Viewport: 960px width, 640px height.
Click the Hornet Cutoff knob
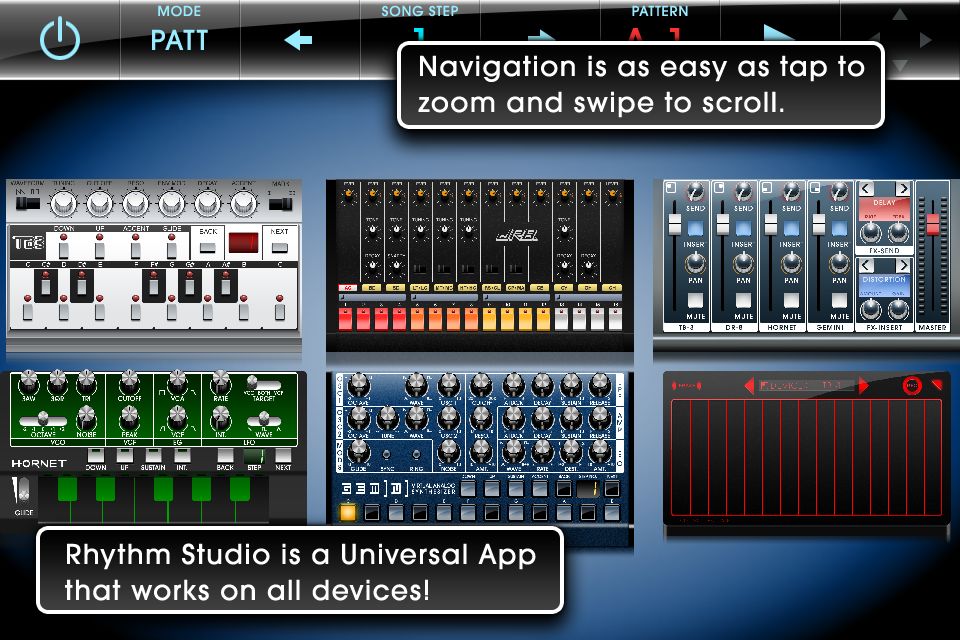(129, 382)
